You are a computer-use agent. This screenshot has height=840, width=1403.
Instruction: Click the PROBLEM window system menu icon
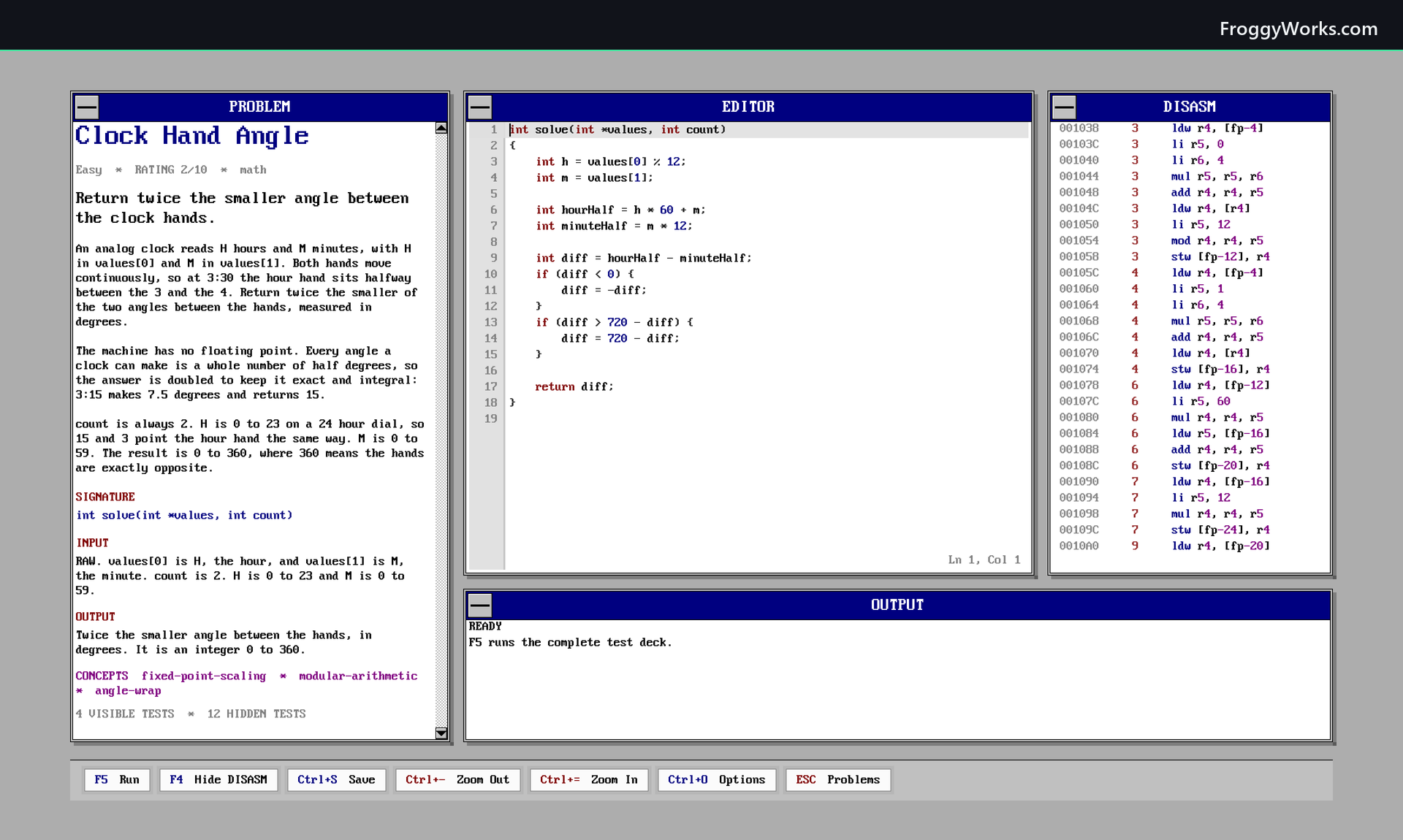(x=87, y=107)
